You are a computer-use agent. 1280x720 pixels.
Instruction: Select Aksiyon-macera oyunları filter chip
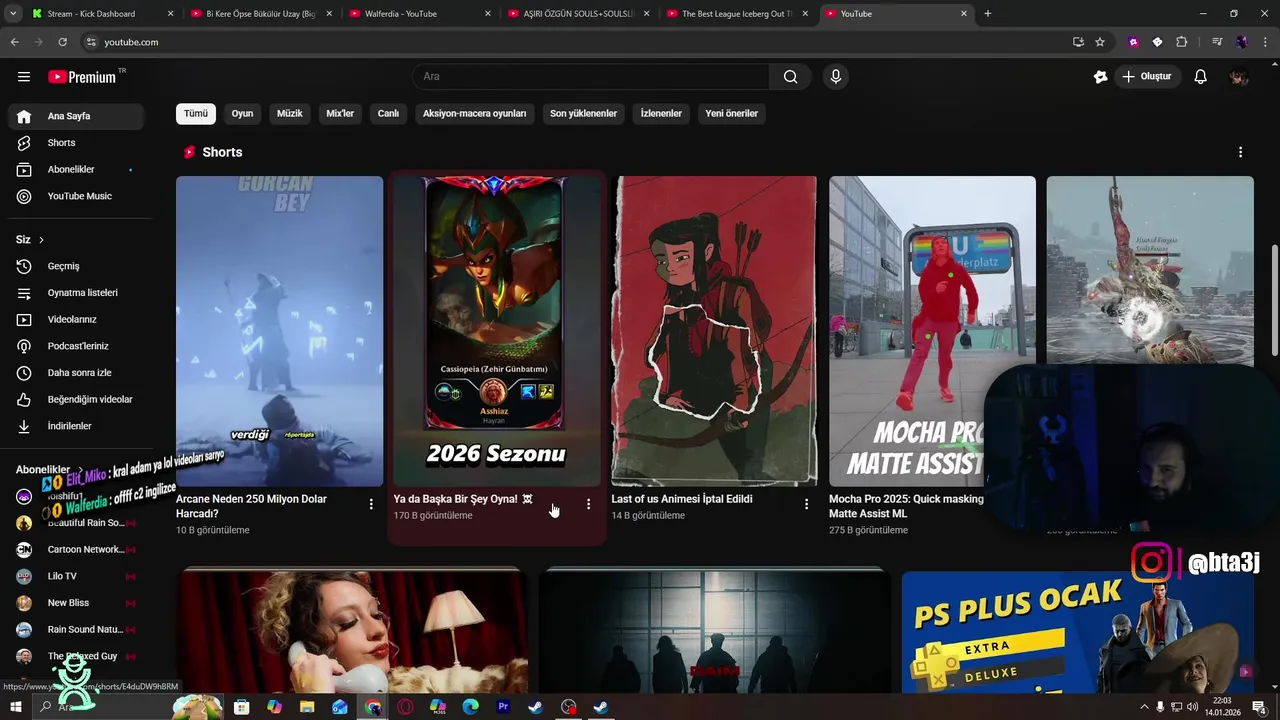pos(474,113)
